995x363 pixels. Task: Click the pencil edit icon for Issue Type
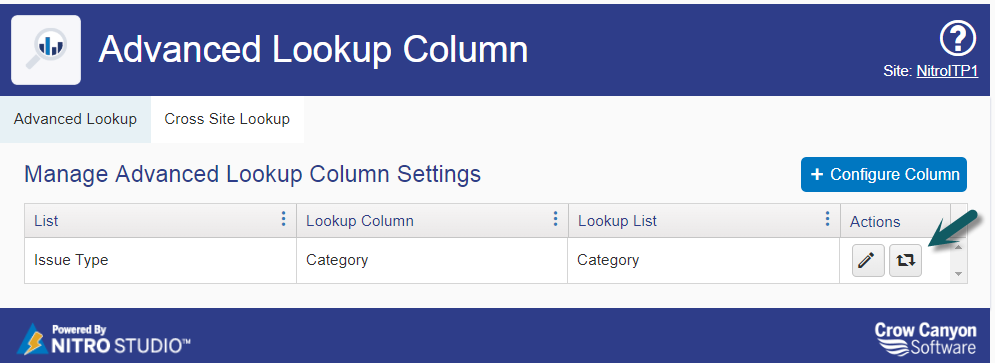pos(867,260)
